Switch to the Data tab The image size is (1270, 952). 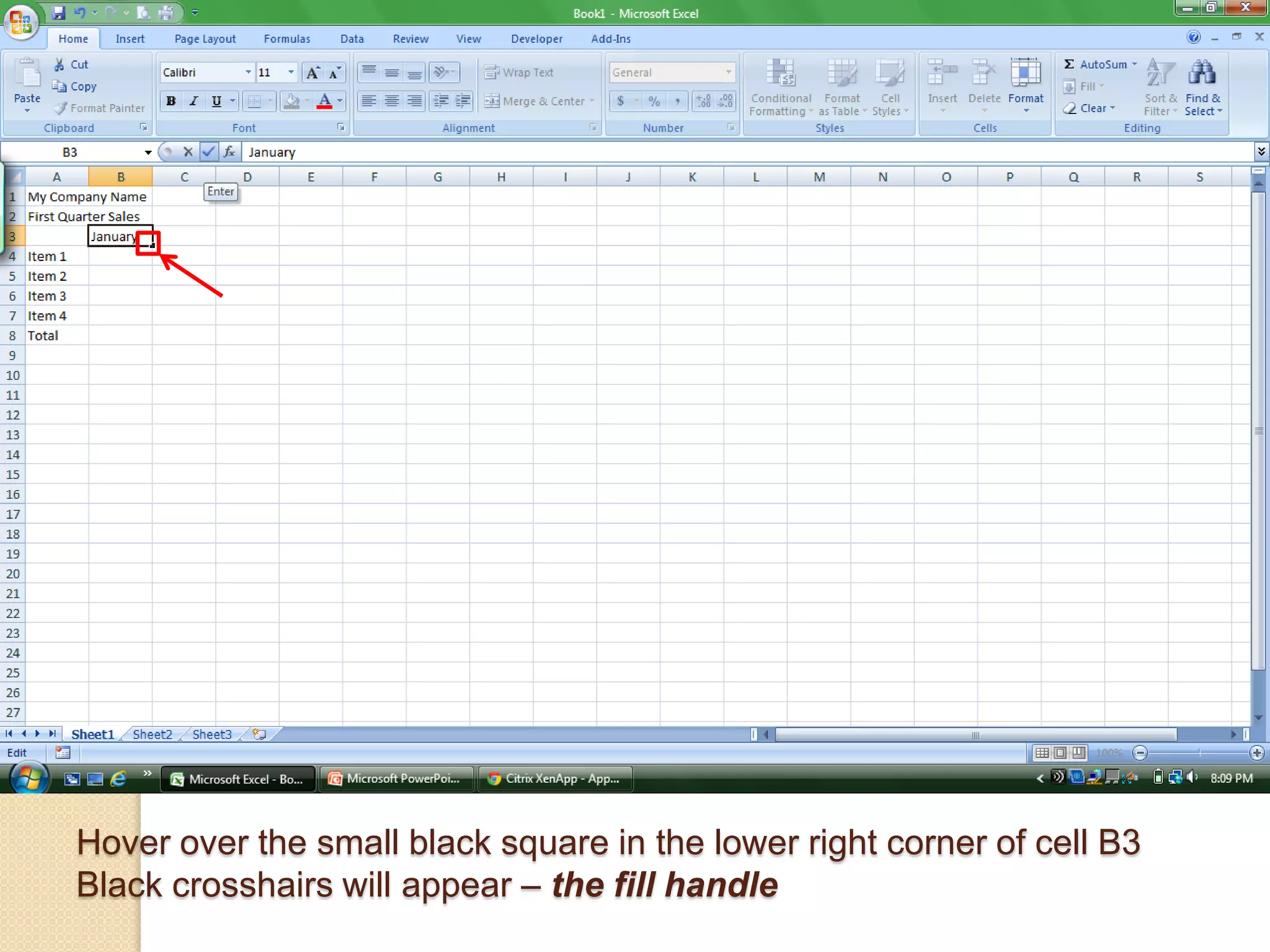[352, 38]
